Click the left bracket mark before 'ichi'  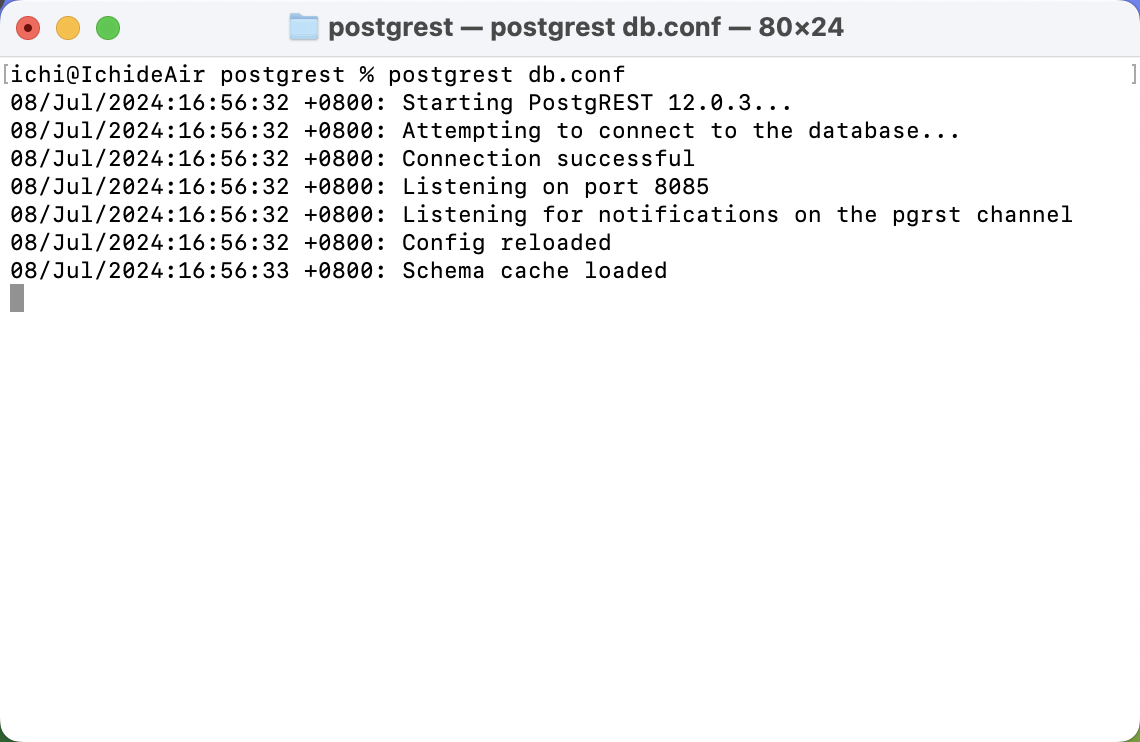pyautogui.click(x=6, y=74)
